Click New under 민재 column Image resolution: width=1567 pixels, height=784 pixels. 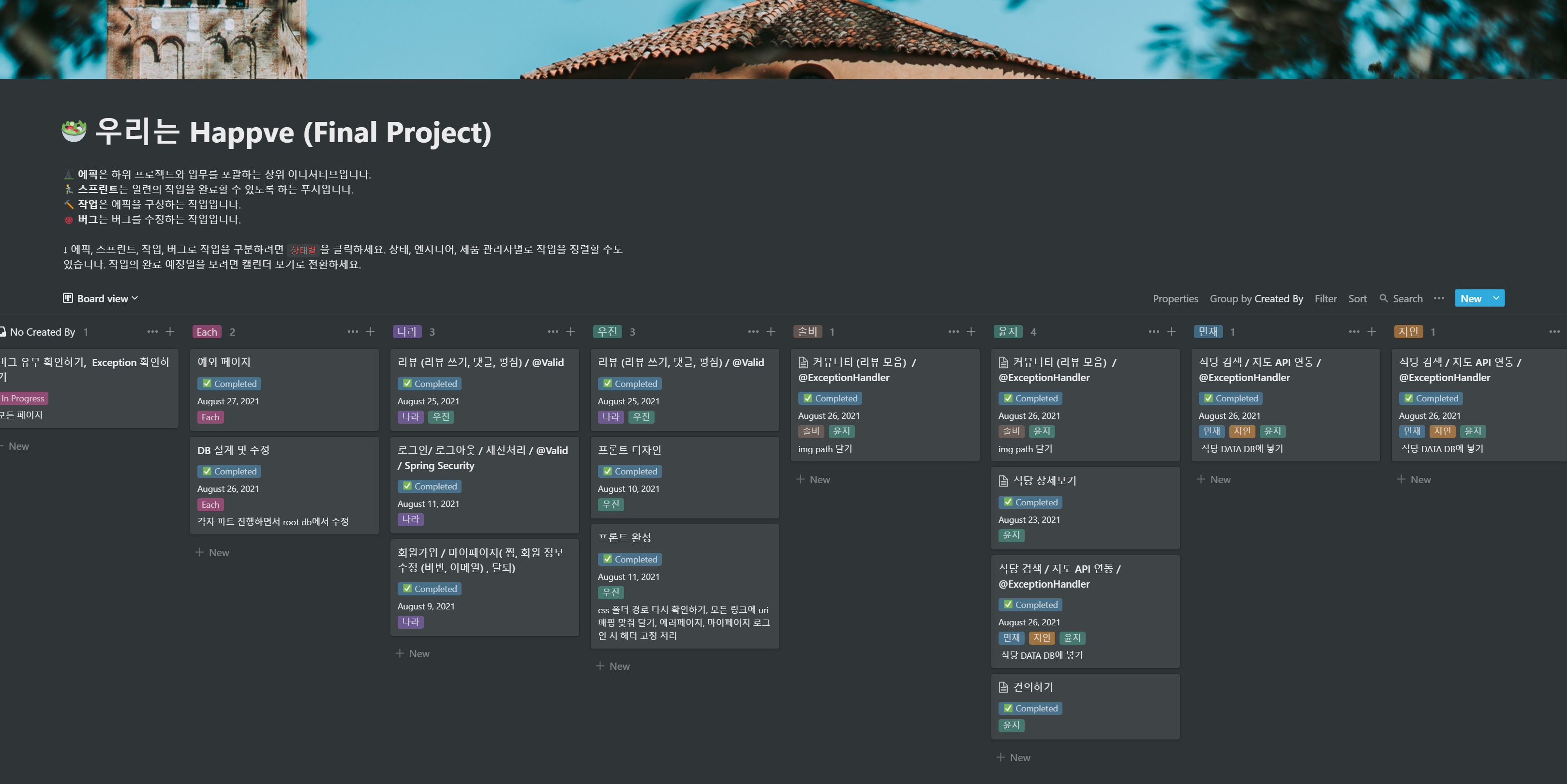pos(1213,479)
